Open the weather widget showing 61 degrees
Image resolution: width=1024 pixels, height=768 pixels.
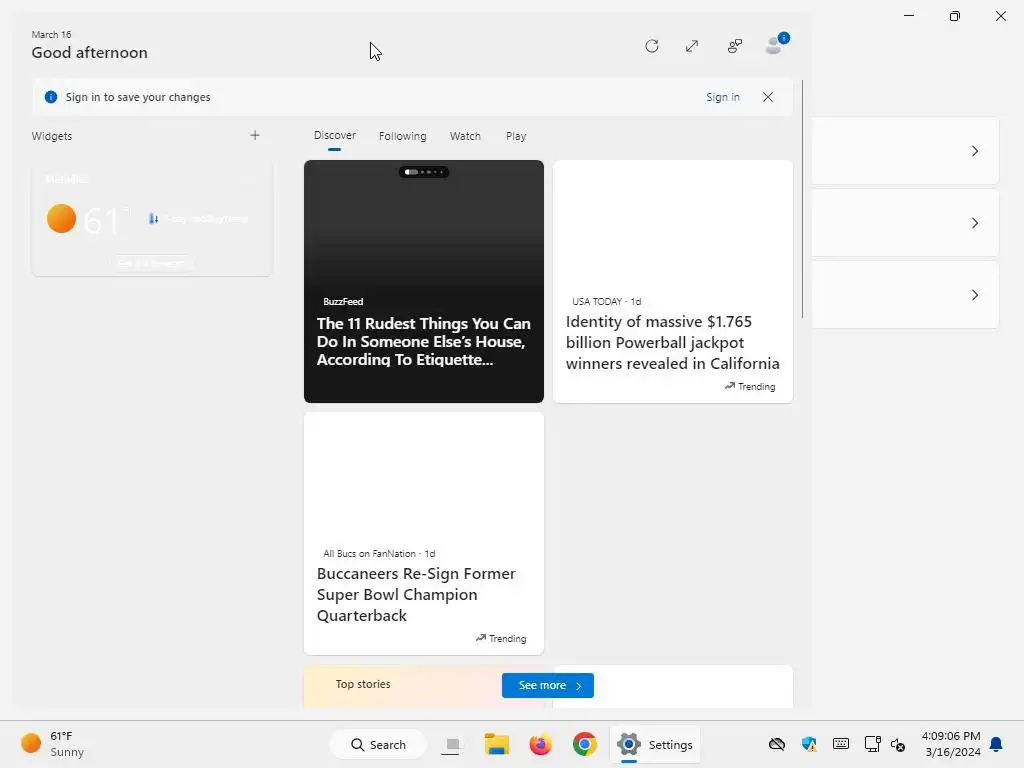pyautogui.click(x=152, y=220)
